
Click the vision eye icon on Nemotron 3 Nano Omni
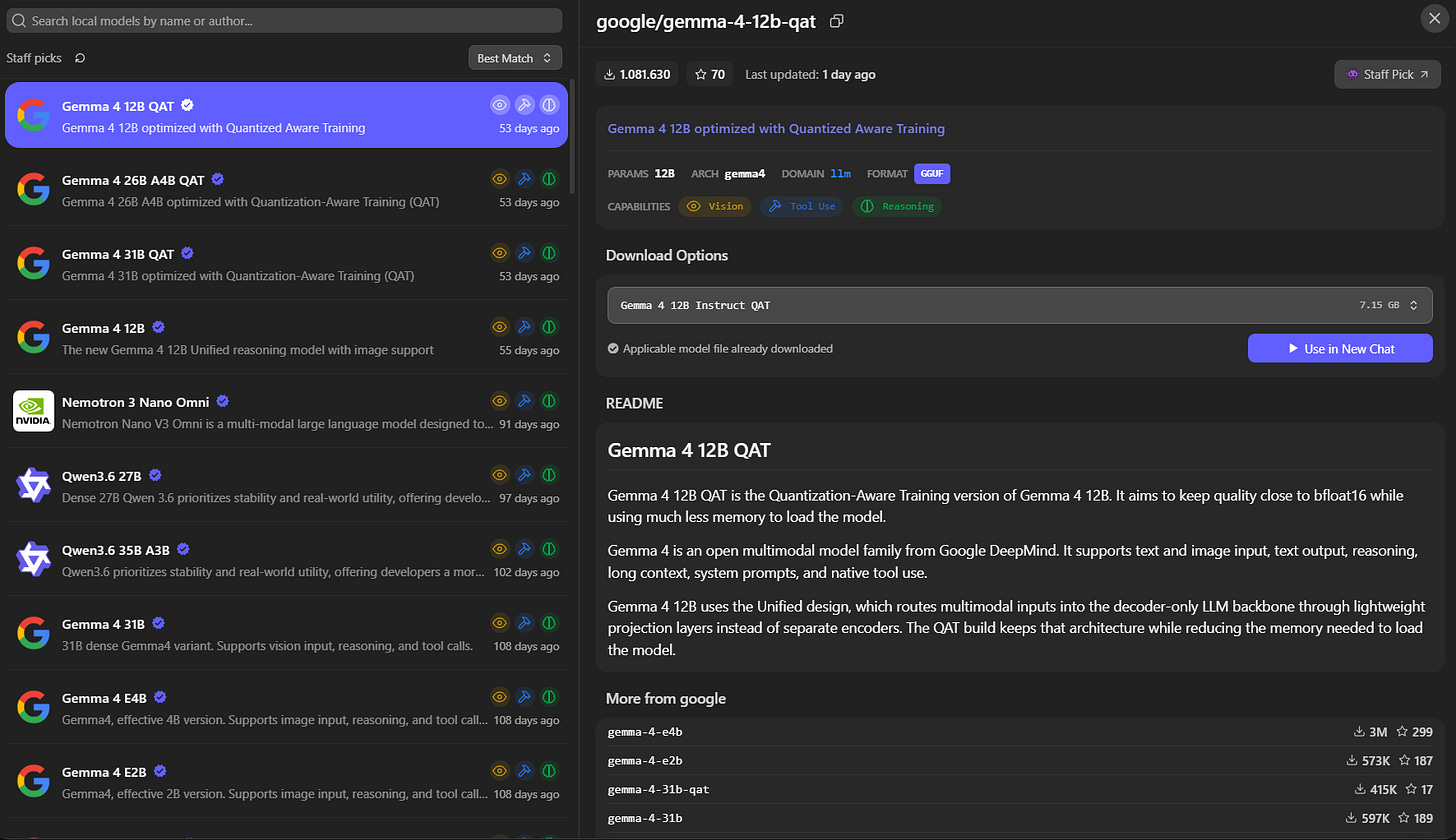500,401
